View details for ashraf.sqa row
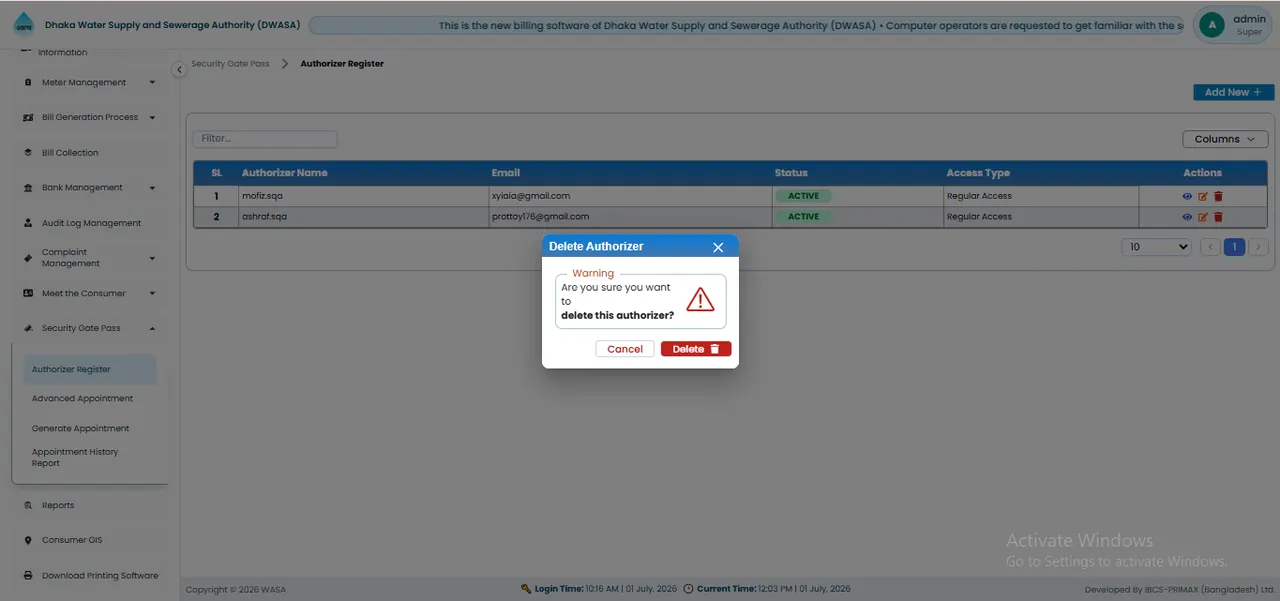This screenshot has height=601, width=1280. (1187, 217)
